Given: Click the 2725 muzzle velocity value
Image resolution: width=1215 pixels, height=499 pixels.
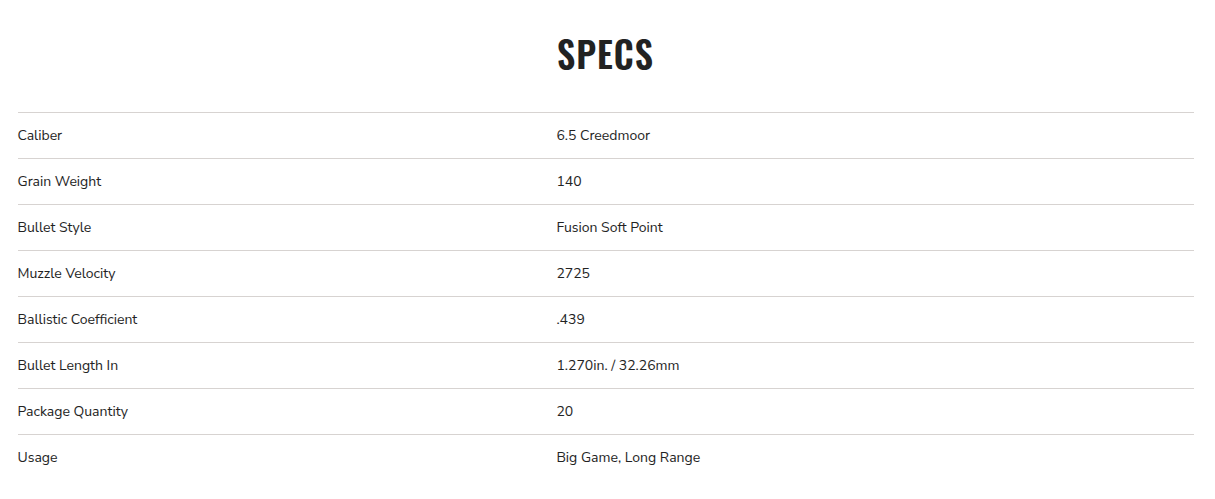Looking at the screenshot, I should (573, 274).
